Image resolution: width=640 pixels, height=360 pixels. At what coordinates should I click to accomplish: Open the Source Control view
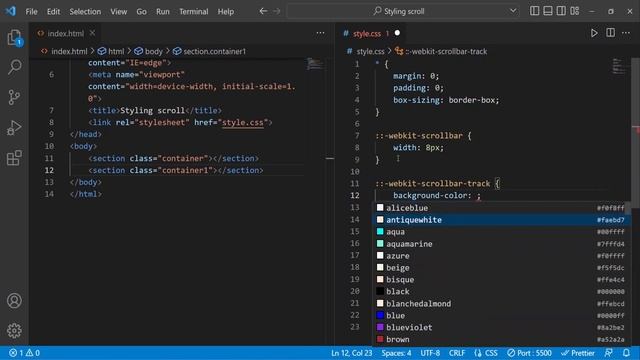click(x=14, y=97)
